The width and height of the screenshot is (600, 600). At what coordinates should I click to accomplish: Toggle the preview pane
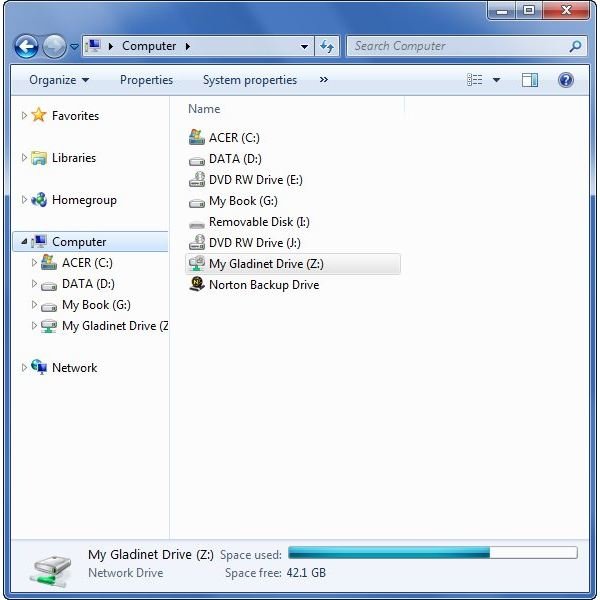click(530, 80)
